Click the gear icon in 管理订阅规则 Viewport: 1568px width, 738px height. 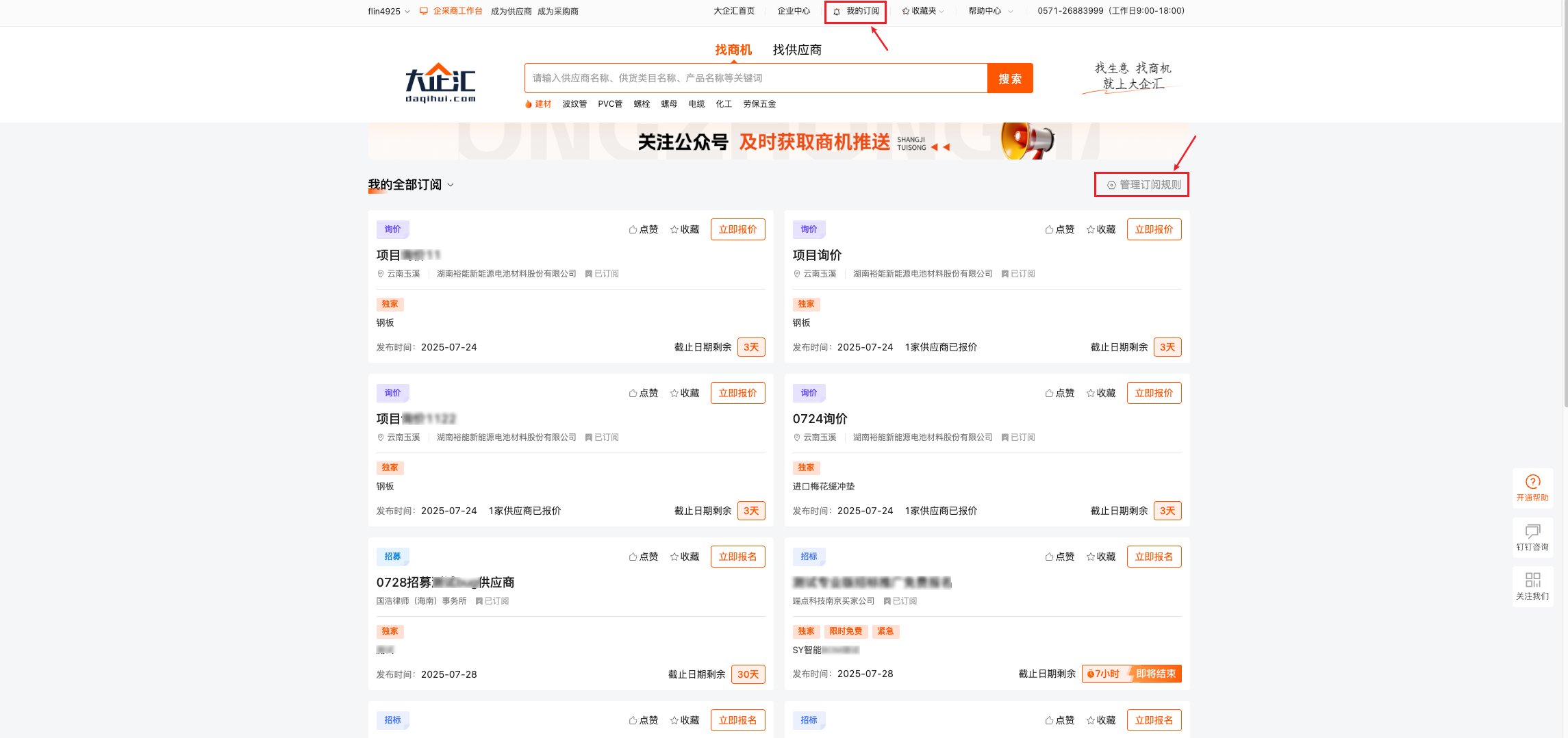click(1111, 185)
